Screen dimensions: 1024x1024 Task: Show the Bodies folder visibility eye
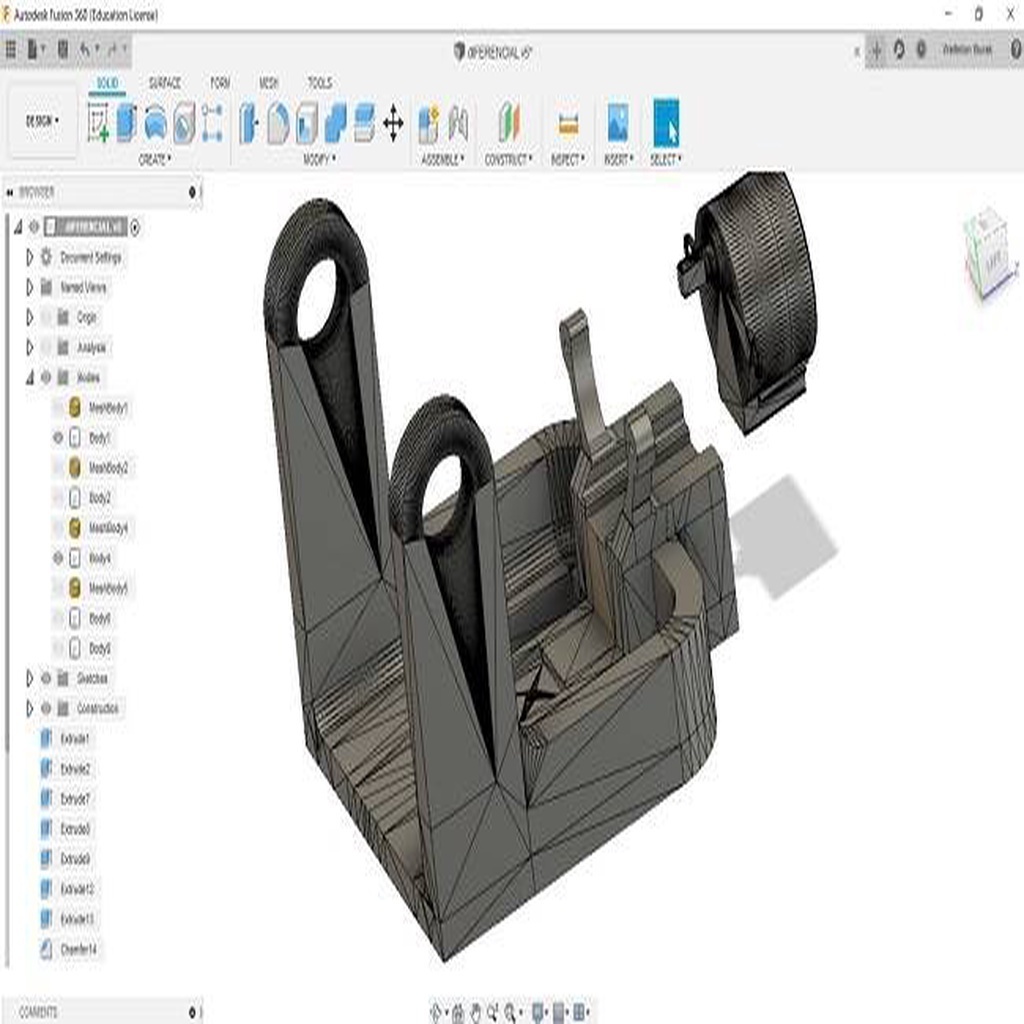[x=45, y=377]
